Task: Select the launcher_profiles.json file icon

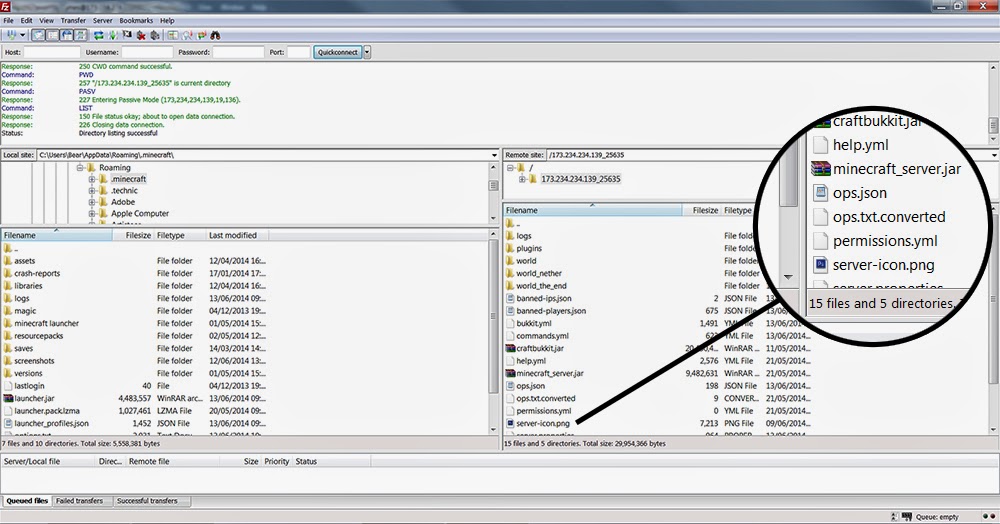Action: click(8, 423)
